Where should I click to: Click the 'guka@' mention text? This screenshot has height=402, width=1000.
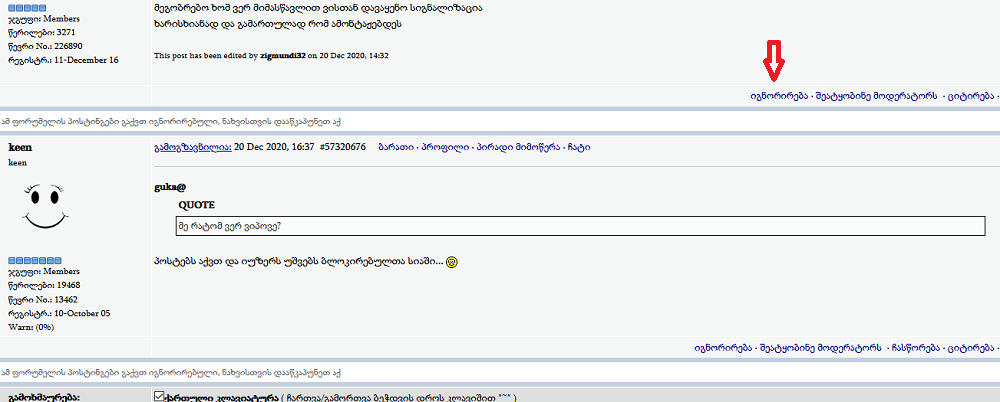tap(170, 187)
